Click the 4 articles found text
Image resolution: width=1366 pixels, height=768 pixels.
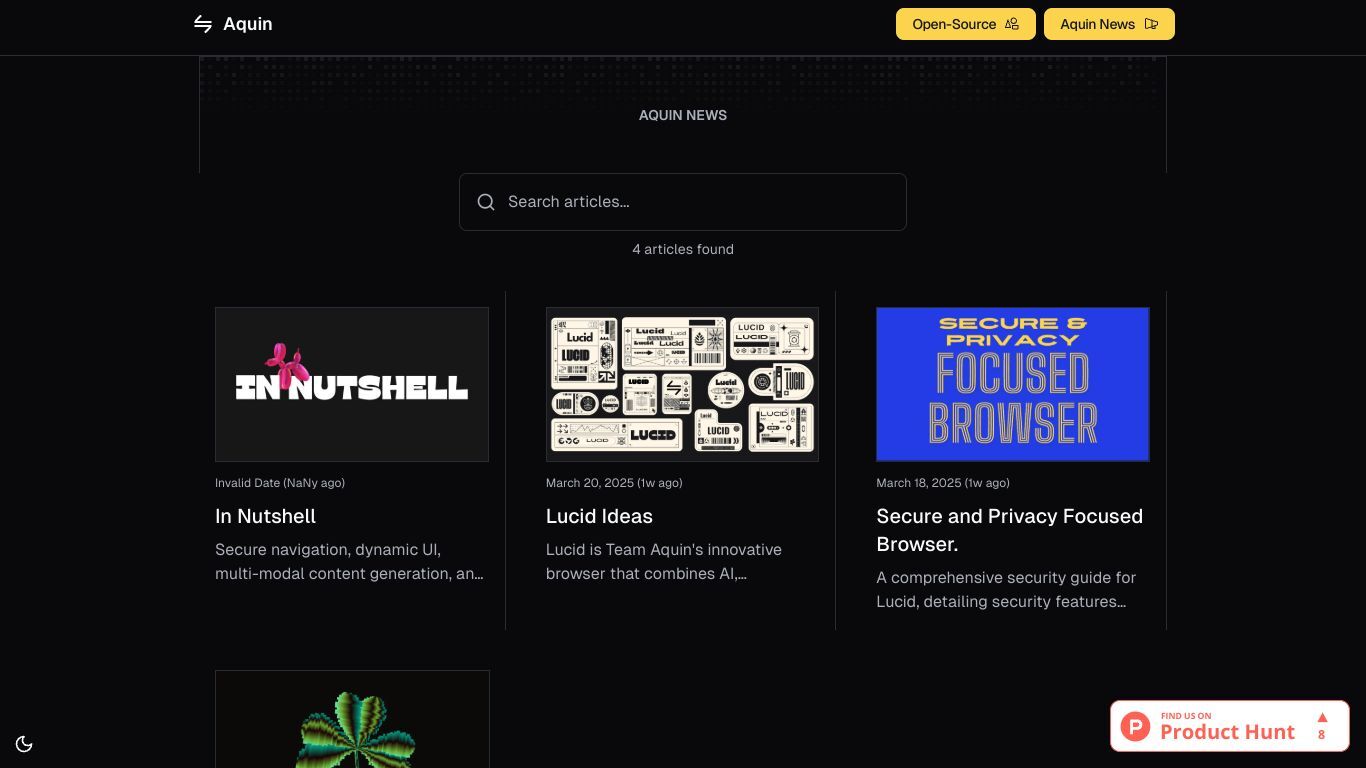pyautogui.click(x=683, y=249)
